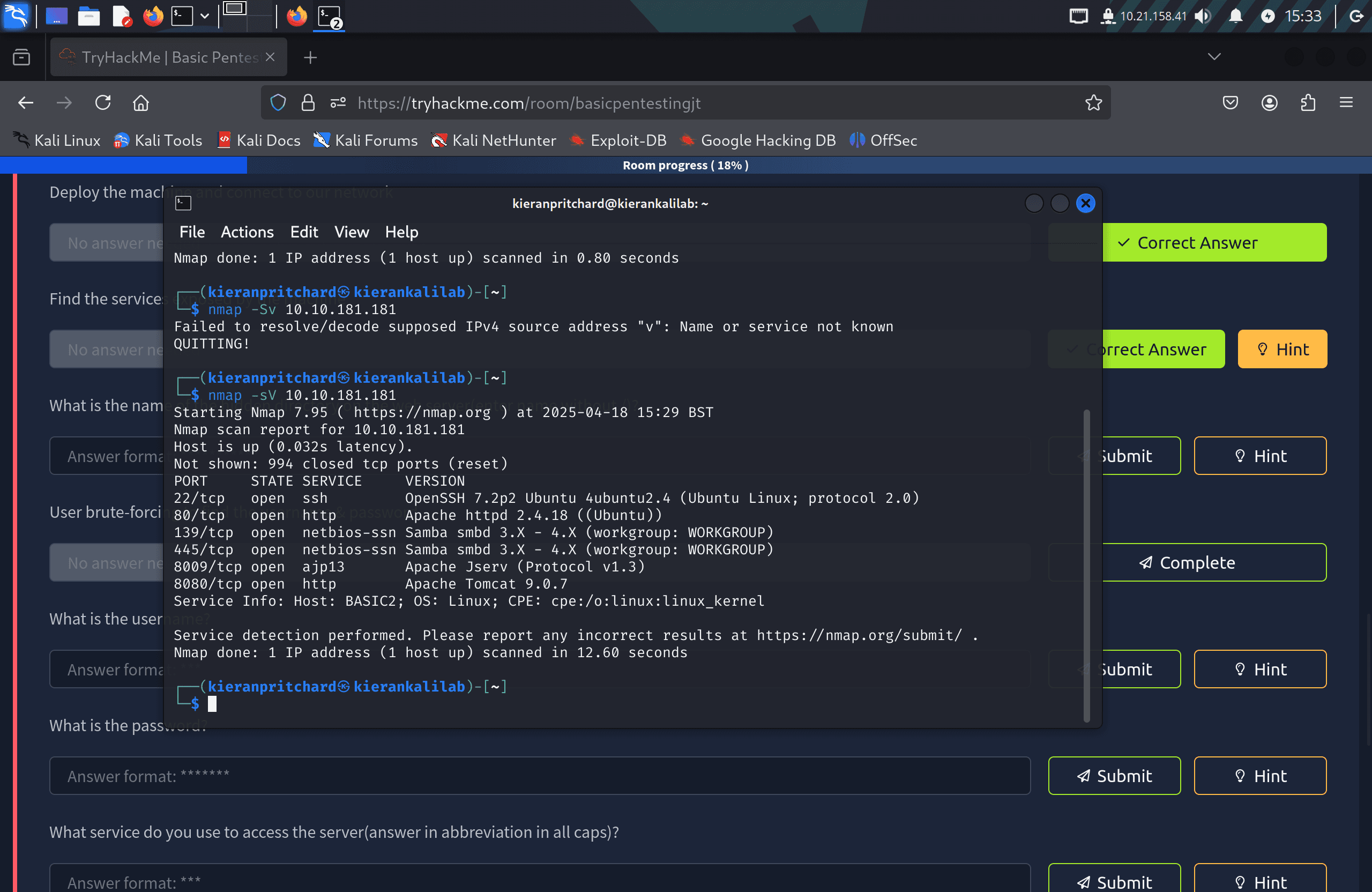Open the Kali Linux bookmark
The image size is (1372, 892).
click(56, 140)
